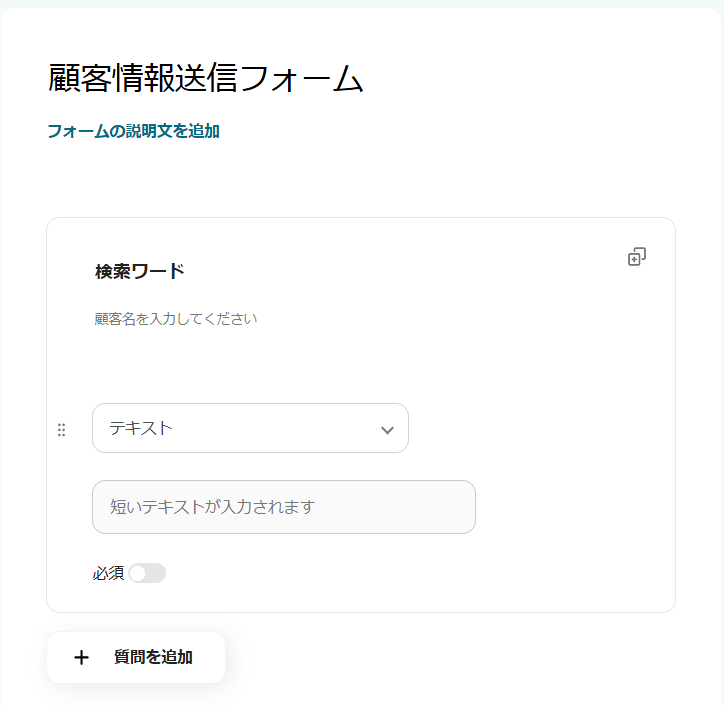Image resolution: width=724 pixels, height=706 pixels.
Task: Toggle the 必須 switch on
Action: click(147, 573)
